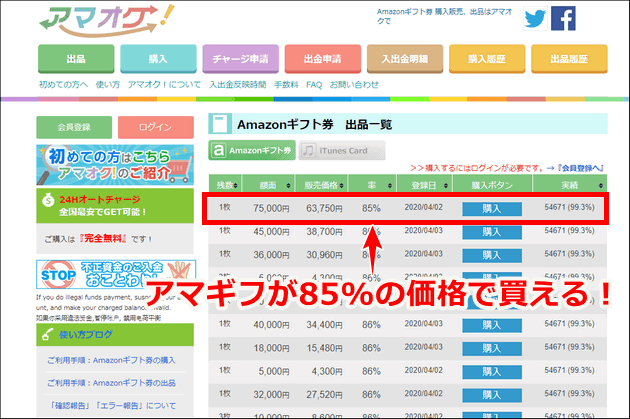
Task: Follow the アマオク！について link
Action: 164,84
